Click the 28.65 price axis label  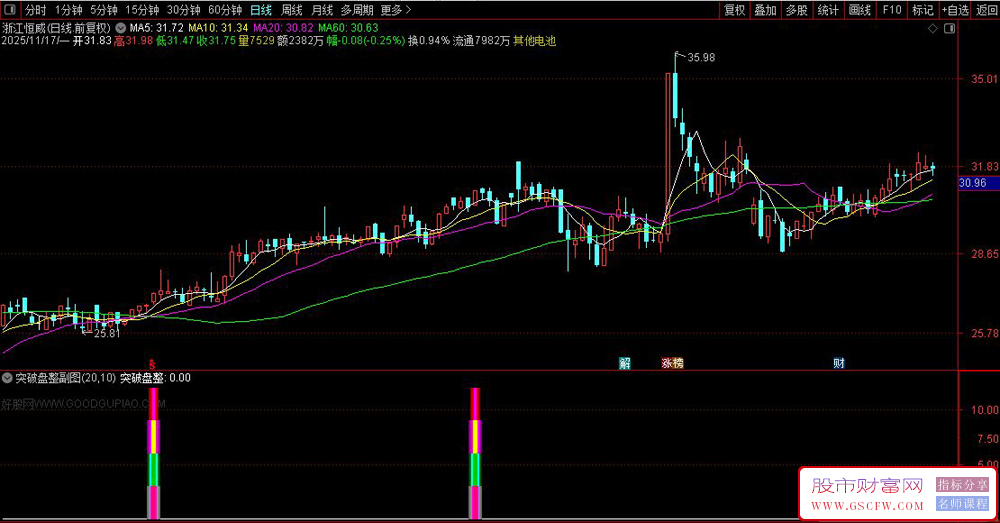(985, 254)
